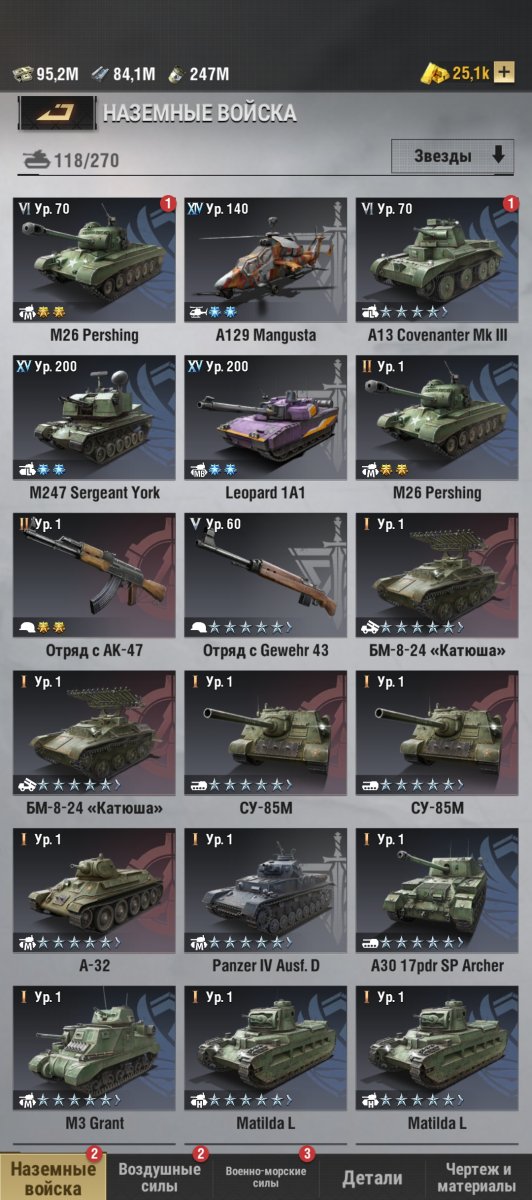Viewport: 532px width, 1200px height.
Task: Open the Детали tab
Action: (x=372, y=1178)
